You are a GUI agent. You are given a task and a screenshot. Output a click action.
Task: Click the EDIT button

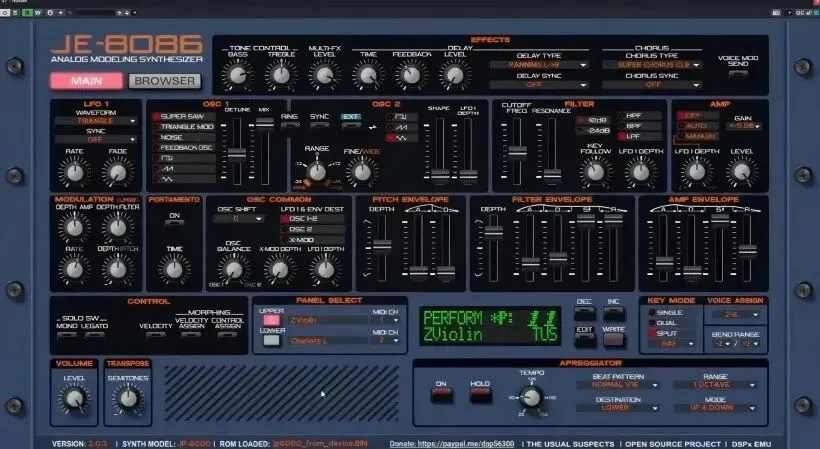click(585, 340)
